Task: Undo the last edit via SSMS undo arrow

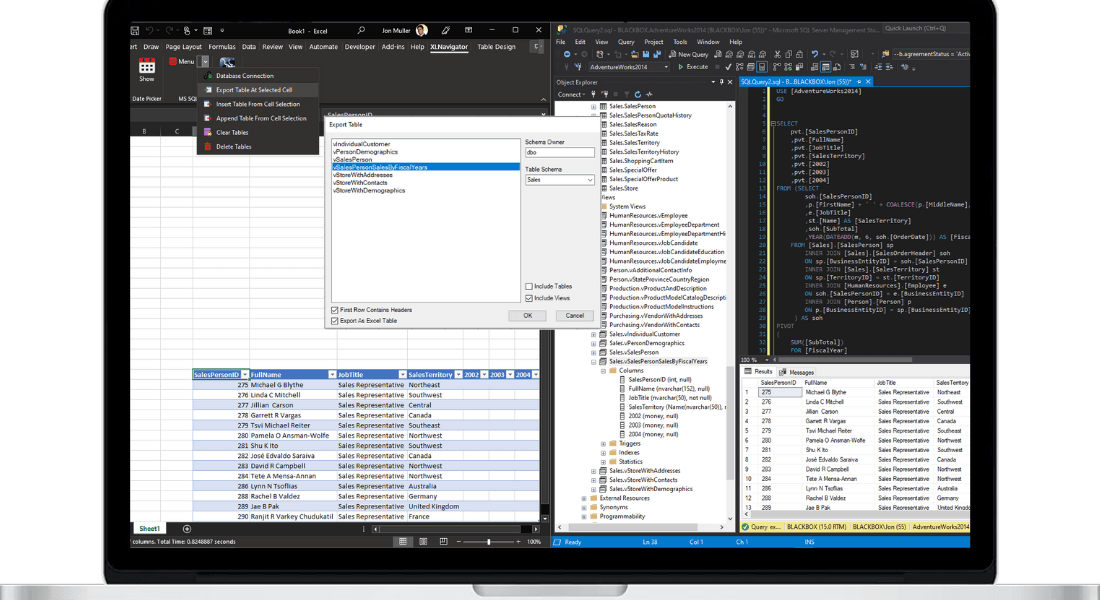Action: pyautogui.click(x=568, y=54)
